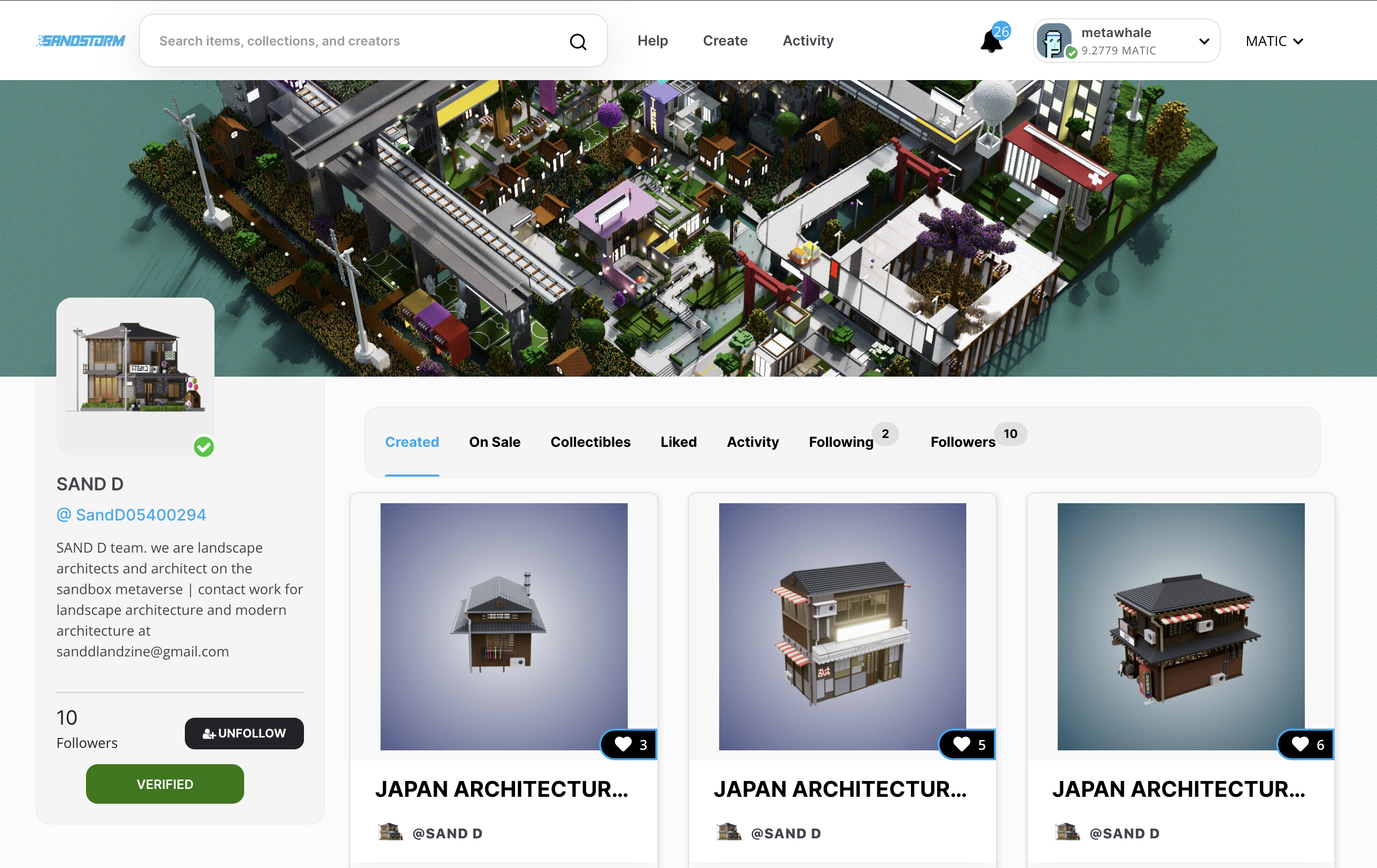1377x868 pixels.
Task: Click into the search items field
Action: click(x=354, y=41)
